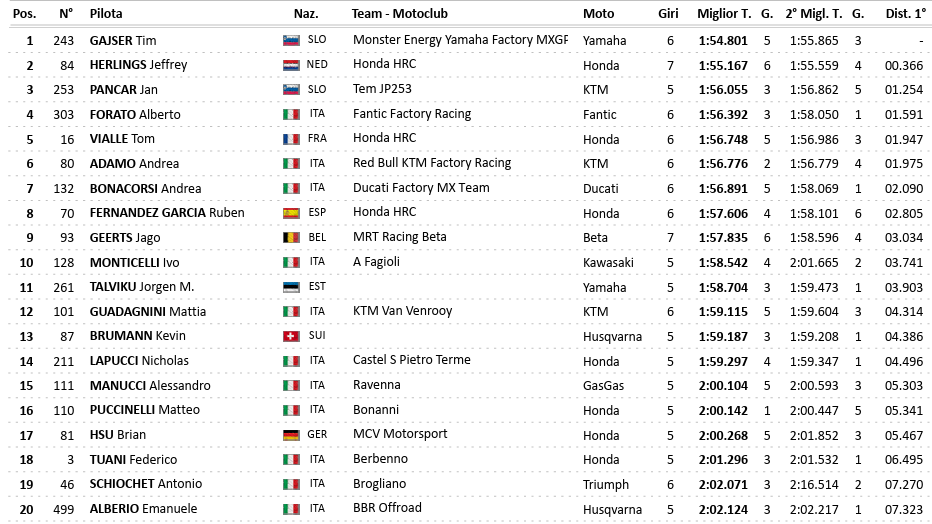Select rider HERLINGS Jeffrey
The image size is (932, 524).
[138, 65]
